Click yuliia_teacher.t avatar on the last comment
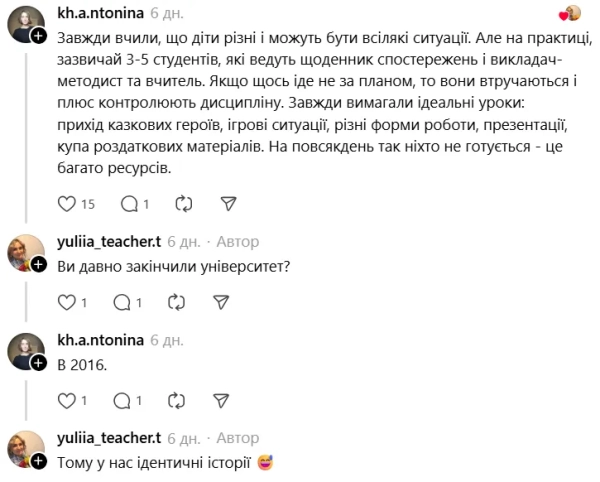The image size is (600, 482). [x=24, y=449]
